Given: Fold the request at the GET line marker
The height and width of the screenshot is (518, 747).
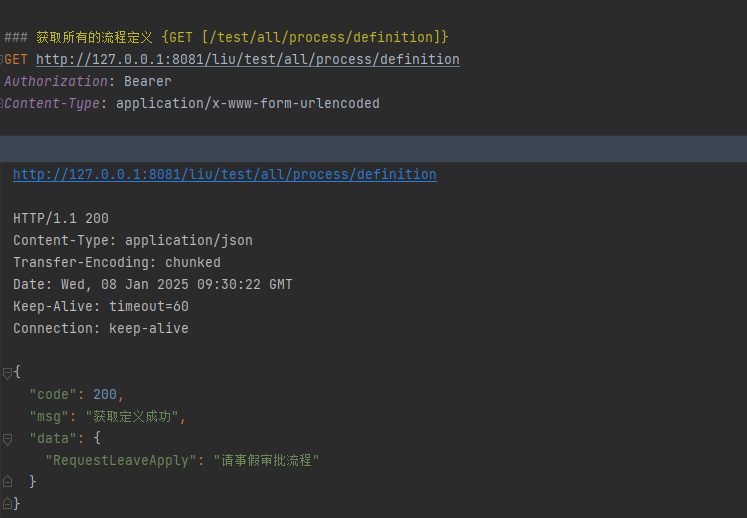Looking at the screenshot, I should click(x=3, y=60).
